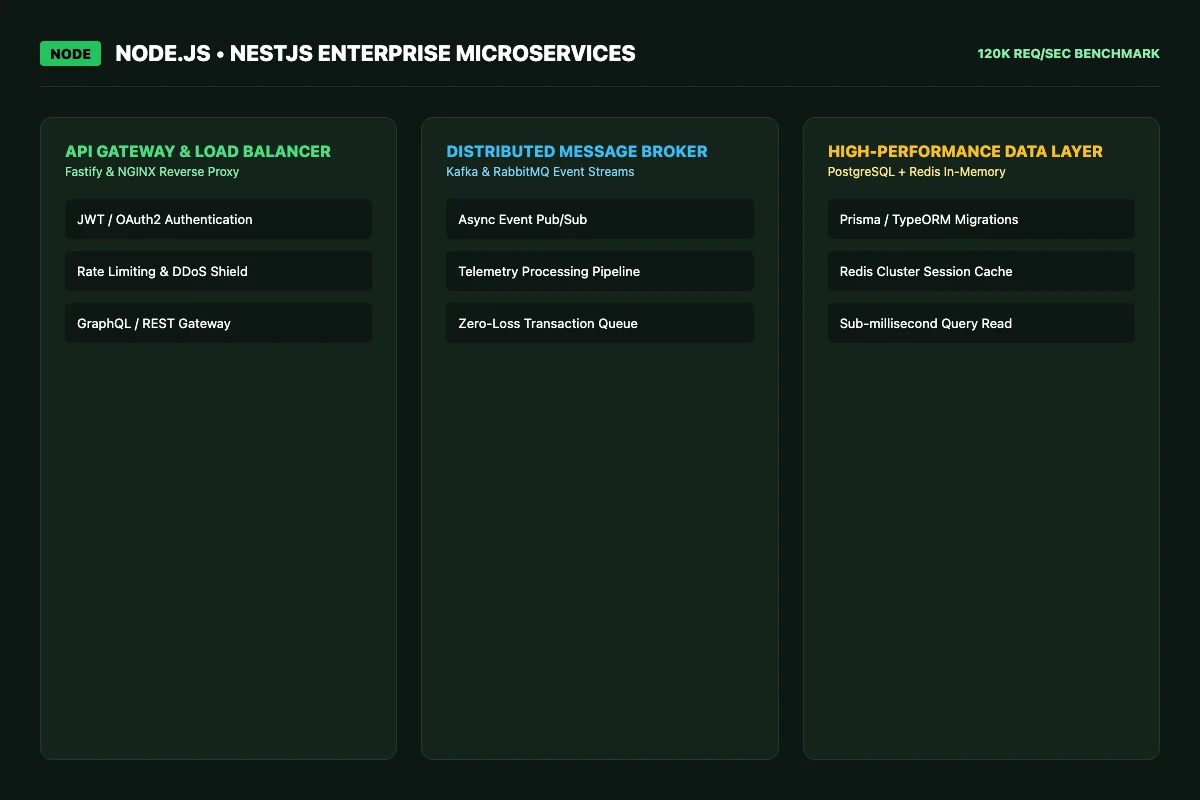
Task: Click Fastify & NGINX Reverse Proxy subtitle
Action: 152,172
